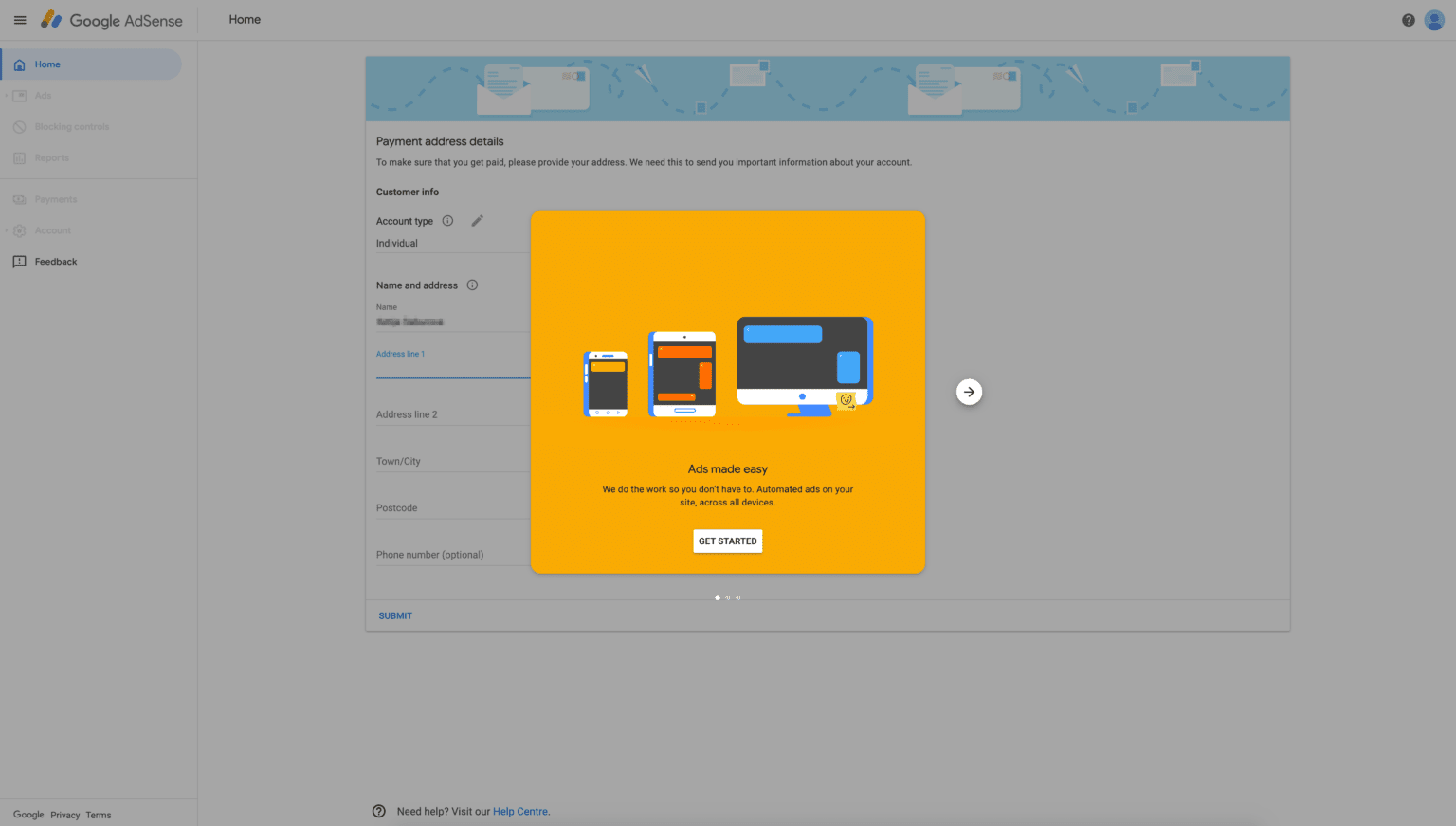Open Reports from the sidebar
Image resolution: width=1456 pixels, height=826 pixels.
coord(53,157)
